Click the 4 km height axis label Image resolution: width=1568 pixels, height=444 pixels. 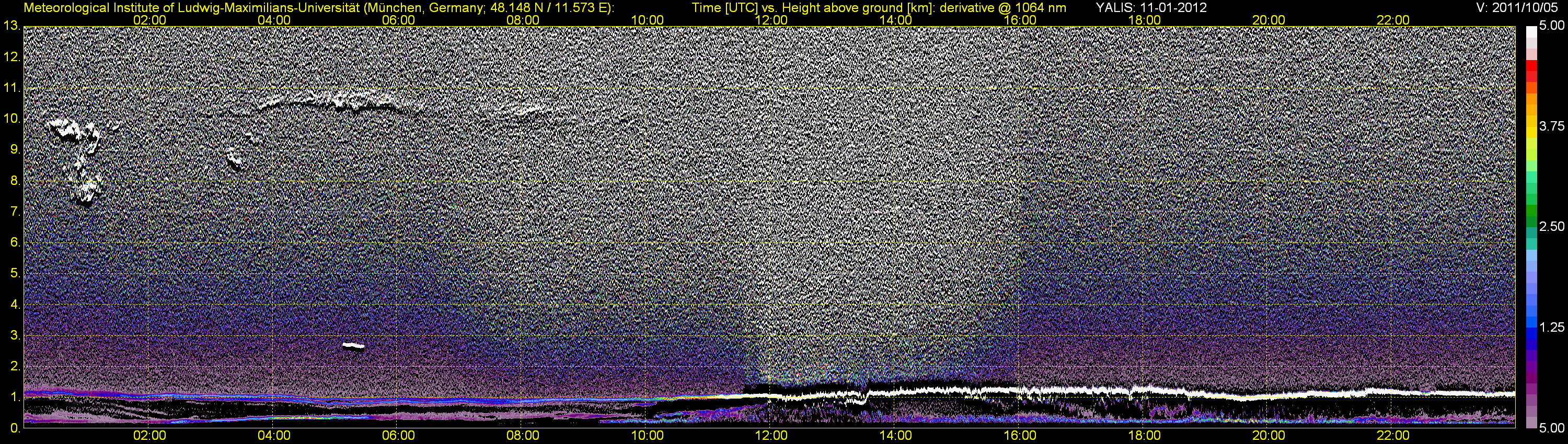coord(15,304)
